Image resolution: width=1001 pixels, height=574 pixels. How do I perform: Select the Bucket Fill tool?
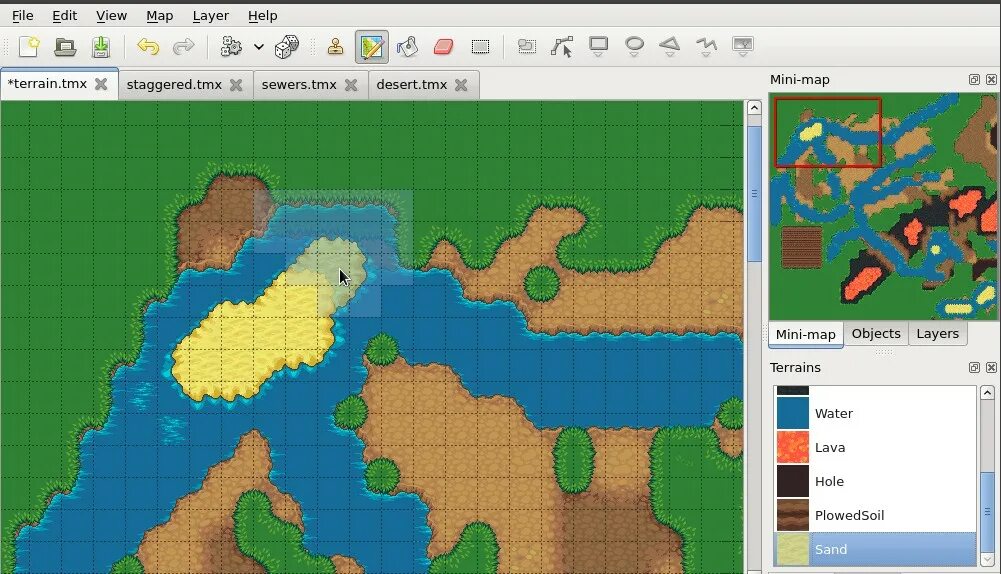(x=407, y=47)
